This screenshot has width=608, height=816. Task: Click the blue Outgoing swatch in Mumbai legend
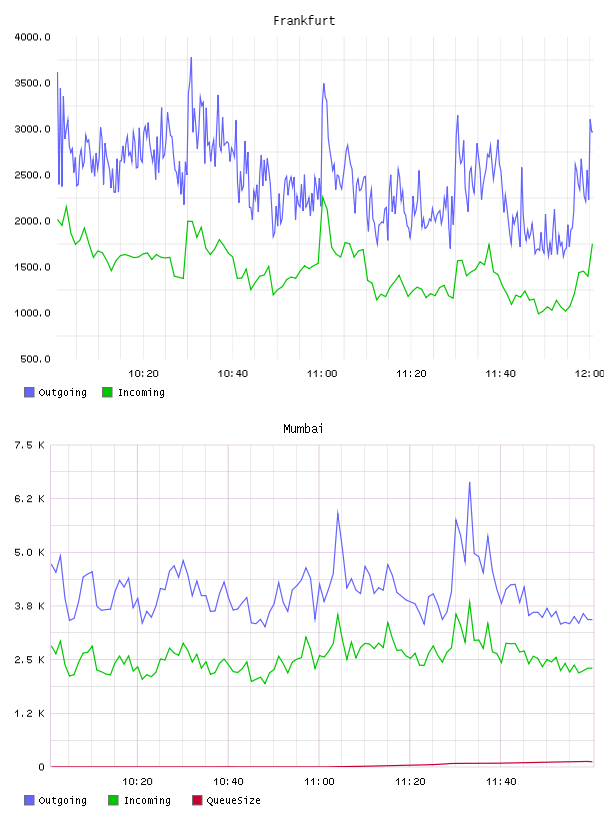pos(29,800)
